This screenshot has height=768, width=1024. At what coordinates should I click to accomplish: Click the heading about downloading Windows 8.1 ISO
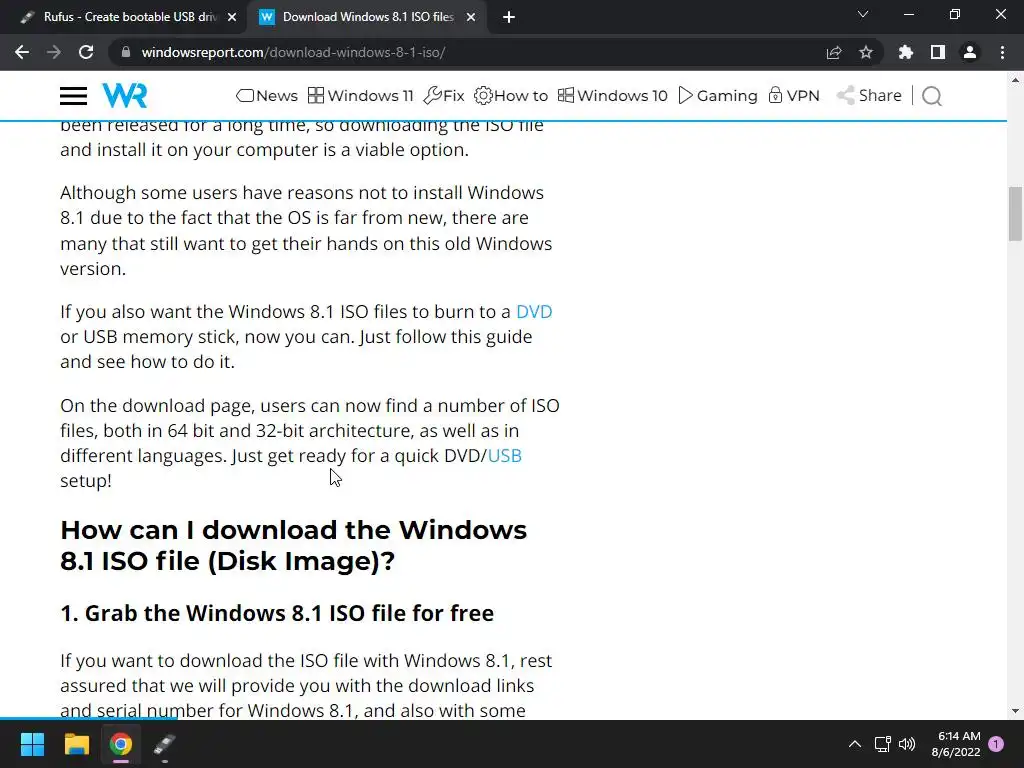pyautogui.click(x=293, y=545)
